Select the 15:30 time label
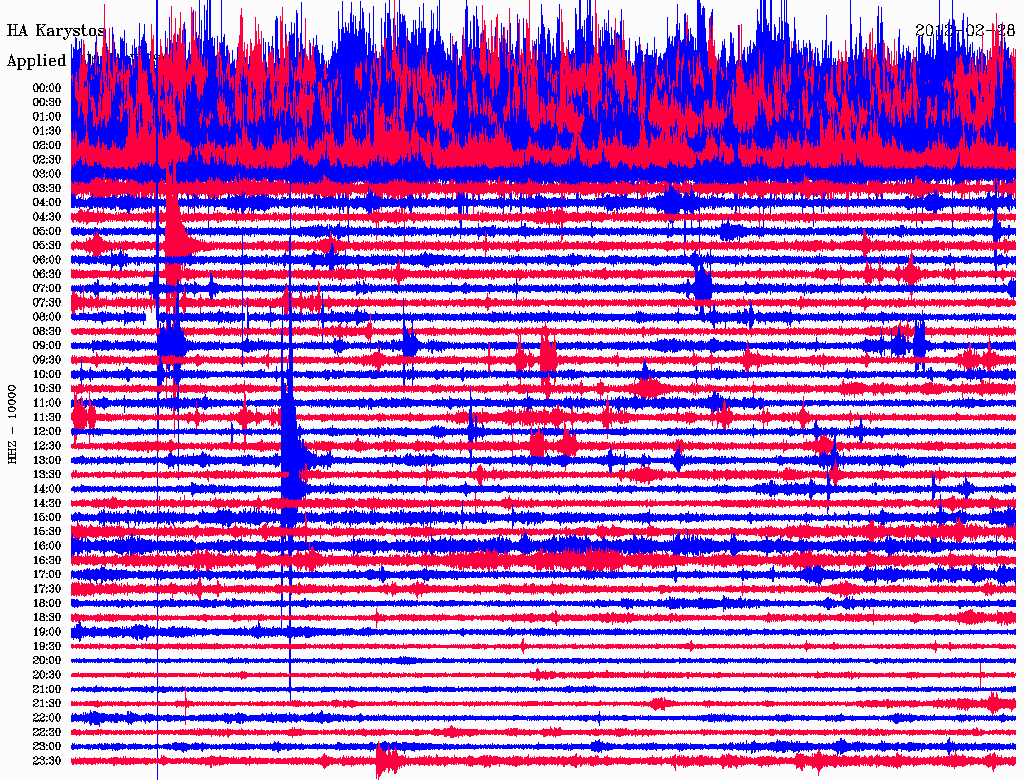The width and height of the screenshot is (1024, 780). tap(47, 532)
